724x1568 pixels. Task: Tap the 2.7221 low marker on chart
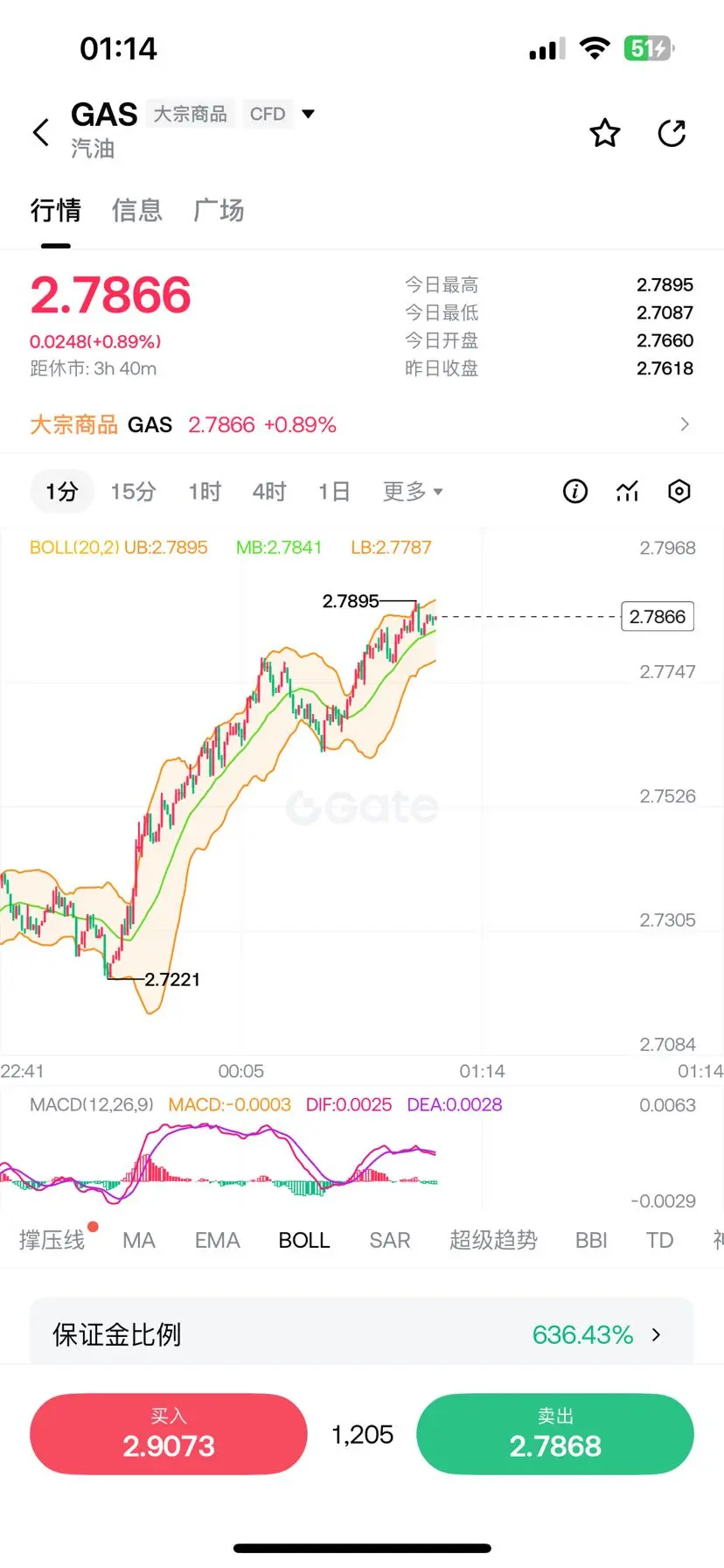[172, 979]
